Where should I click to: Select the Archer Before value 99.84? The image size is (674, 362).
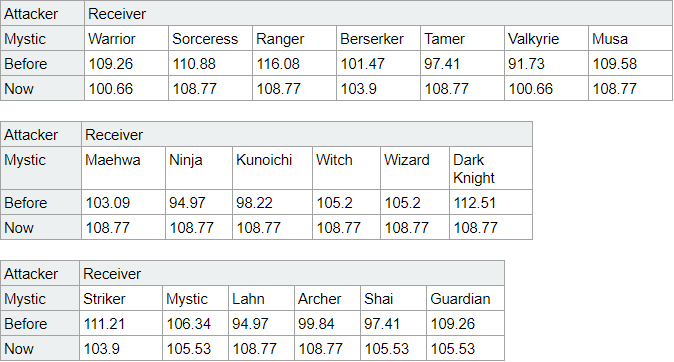[x=327, y=323]
